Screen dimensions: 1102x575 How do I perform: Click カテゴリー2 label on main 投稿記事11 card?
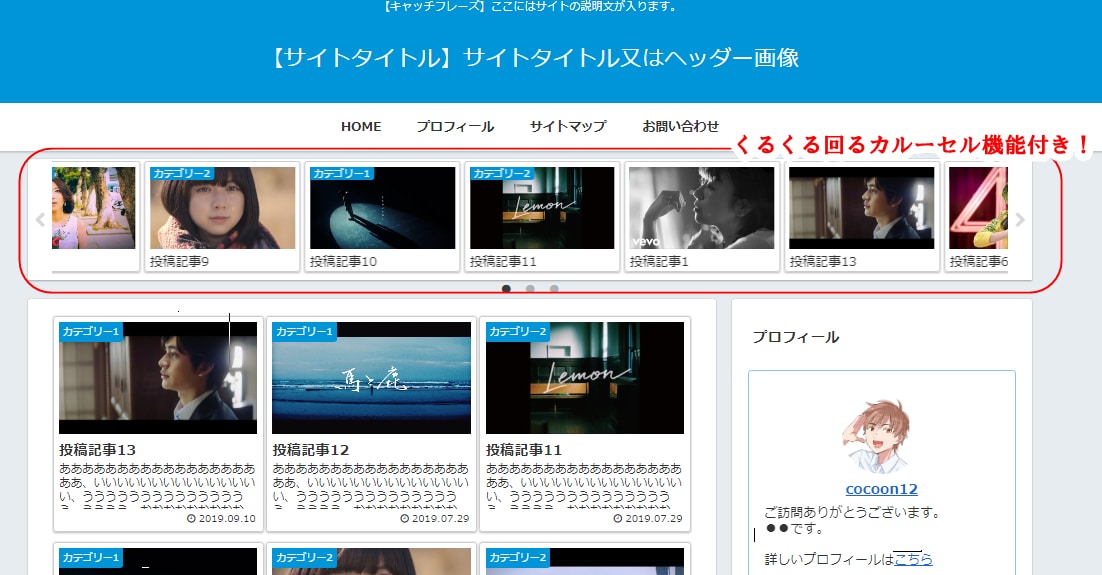point(518,331)
